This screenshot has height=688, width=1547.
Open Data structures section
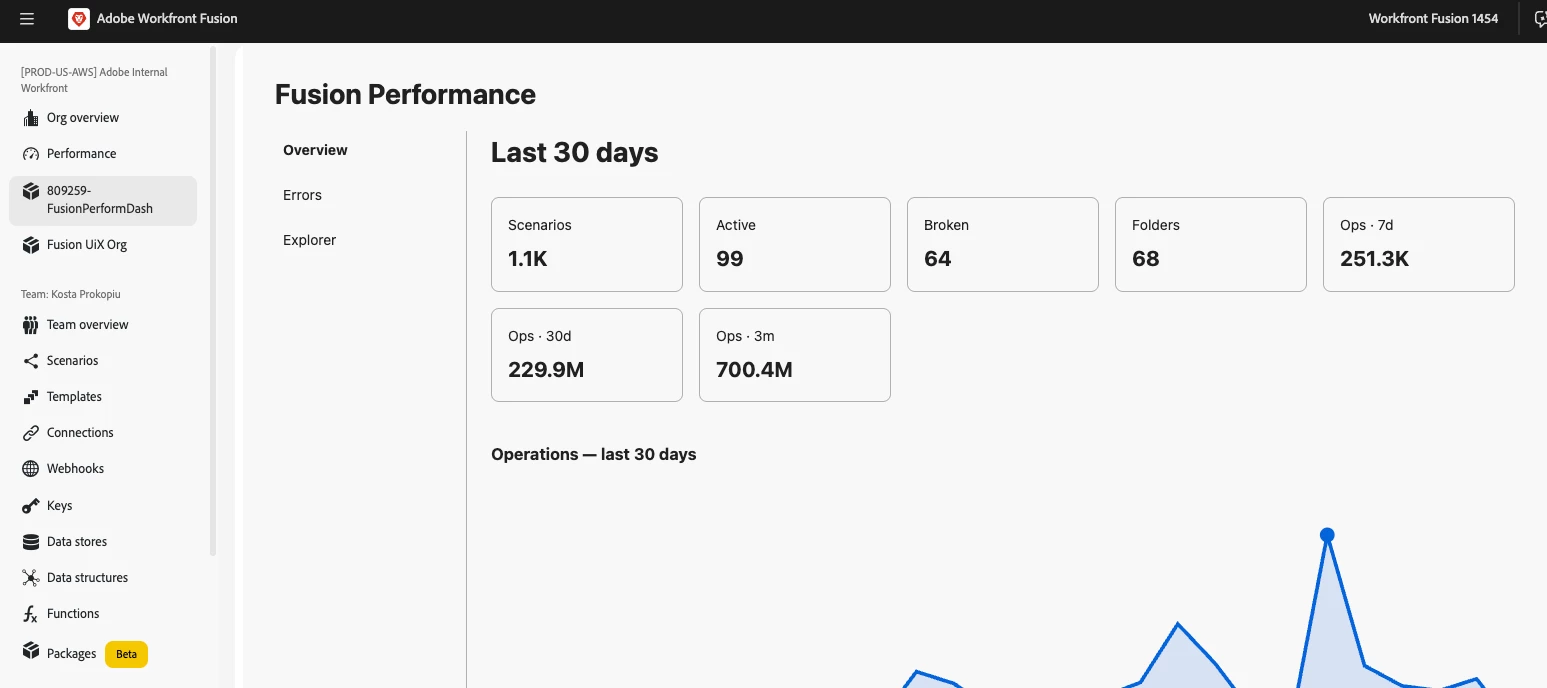(x=87, y=578)
